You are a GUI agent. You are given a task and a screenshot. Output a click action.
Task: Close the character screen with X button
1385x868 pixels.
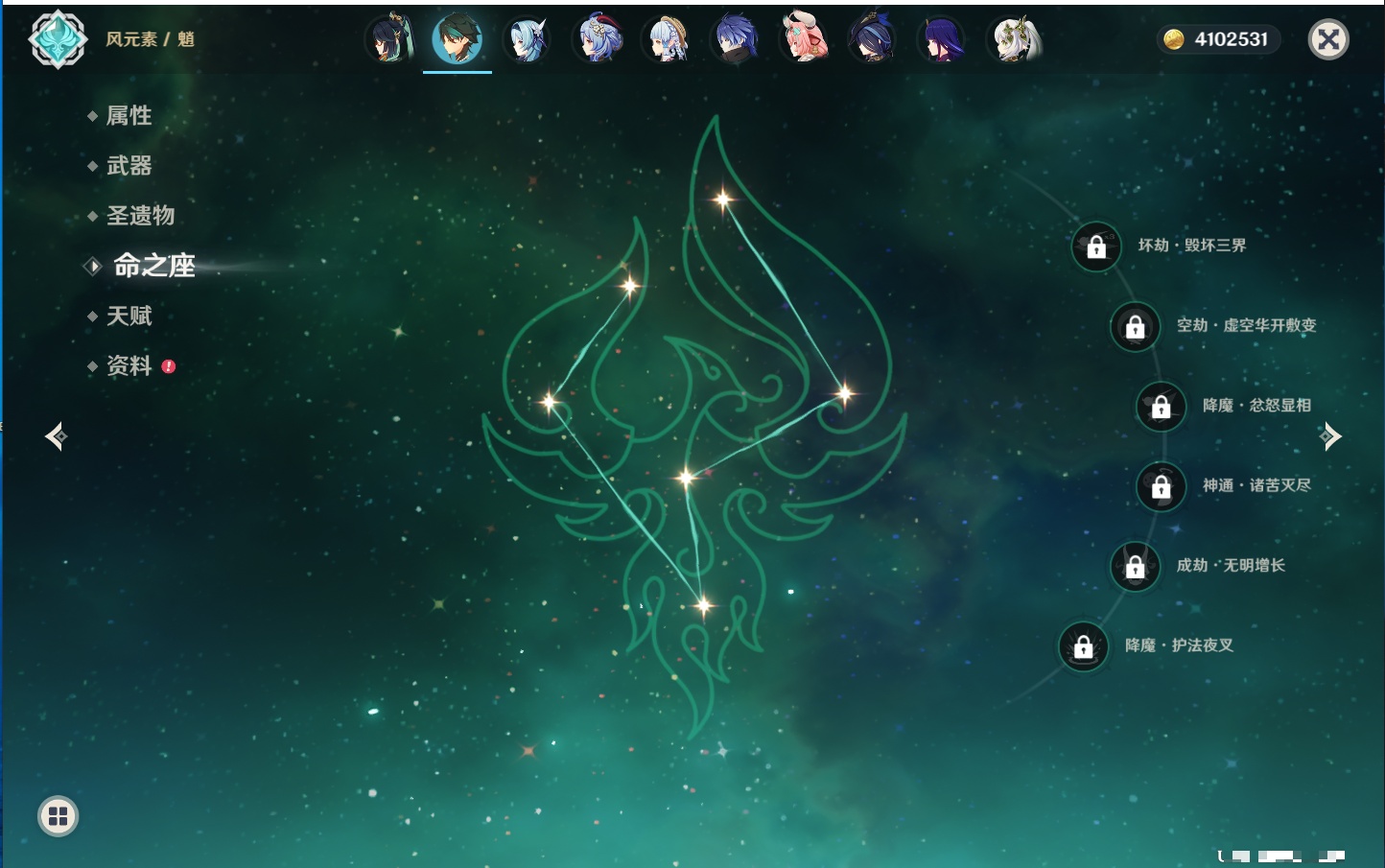[x=1328, y=39]
